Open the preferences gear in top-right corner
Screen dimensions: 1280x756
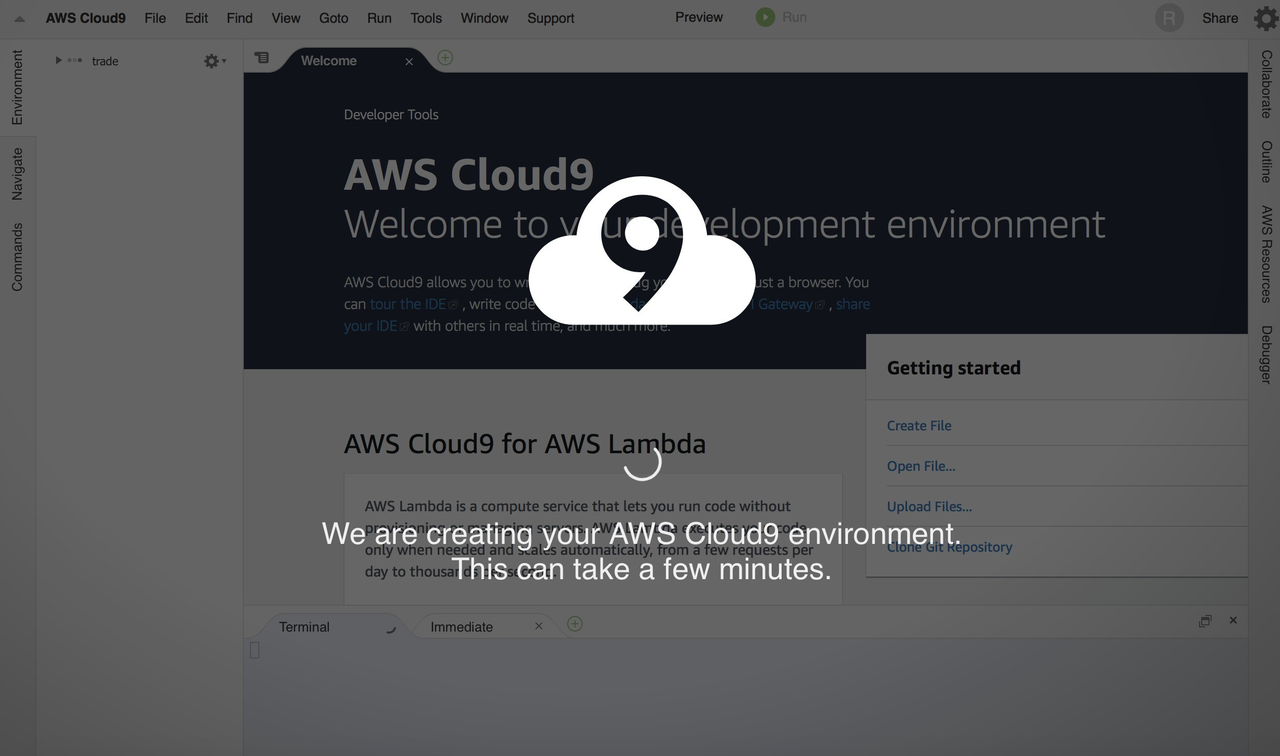tap(1265, 18)
